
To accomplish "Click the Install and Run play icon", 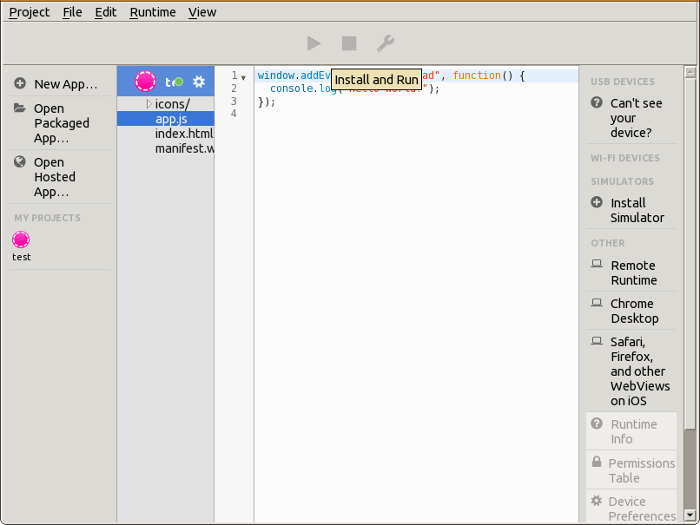I will pyautogui.click(x=314, y=43).
